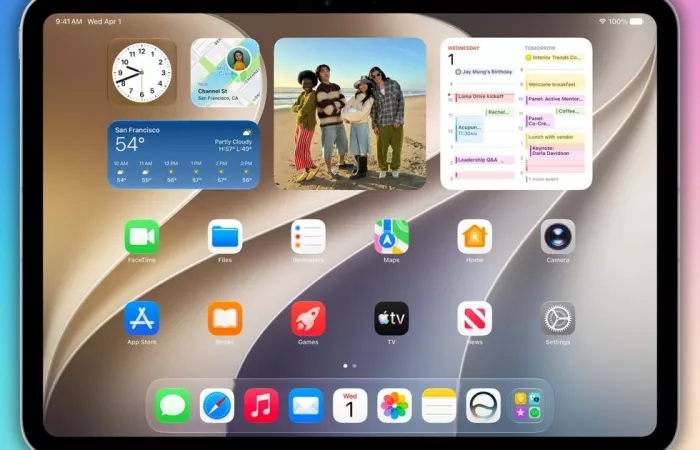The width and height of the screenshot is (700, 450).
Task: Open the Loma Drive kickoff event
Action: 485,97
